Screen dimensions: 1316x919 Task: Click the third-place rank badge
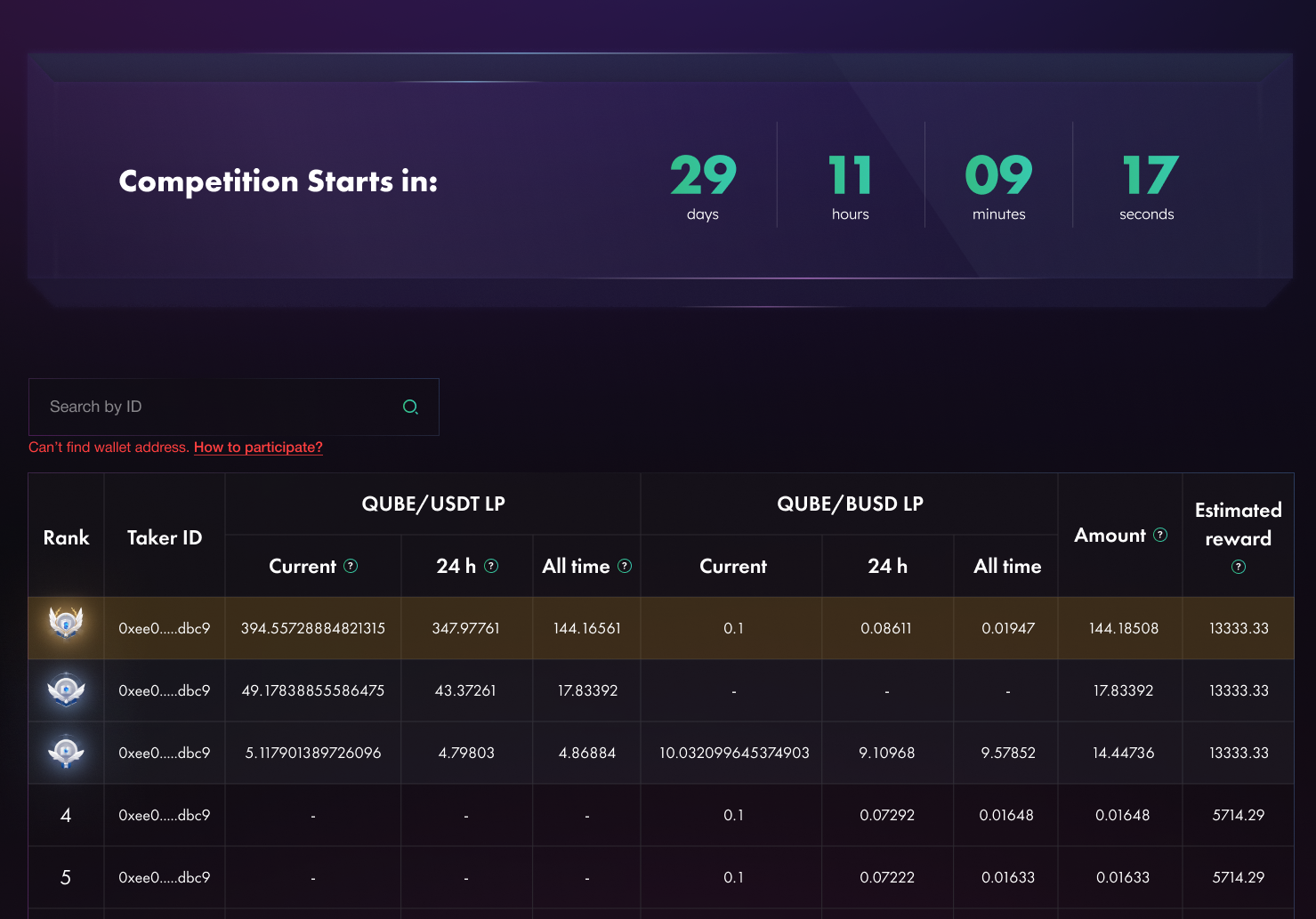pyautogui.click(x=66, y=753)
